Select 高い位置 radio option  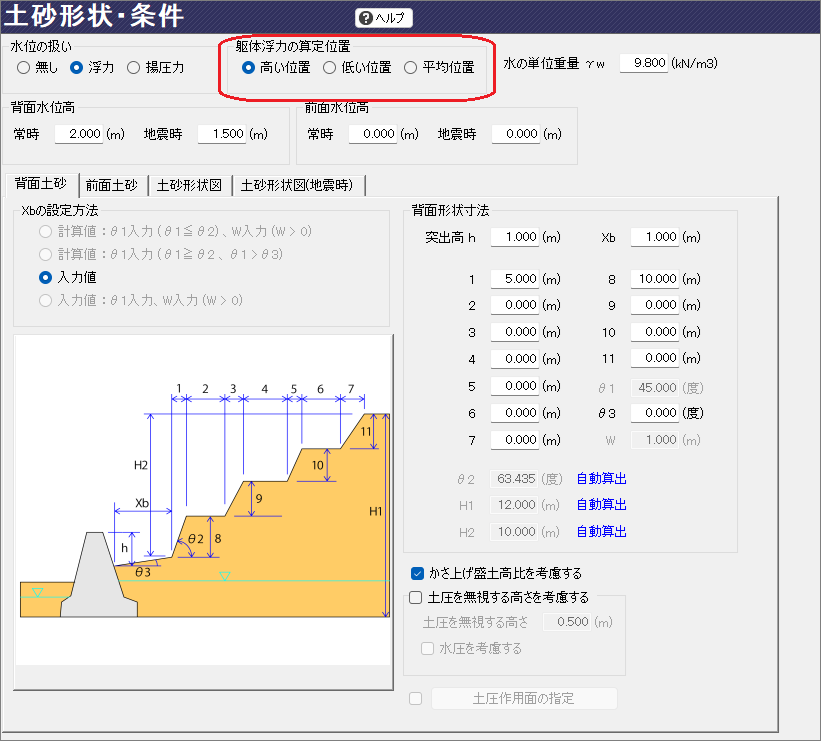tap(250, 68)
